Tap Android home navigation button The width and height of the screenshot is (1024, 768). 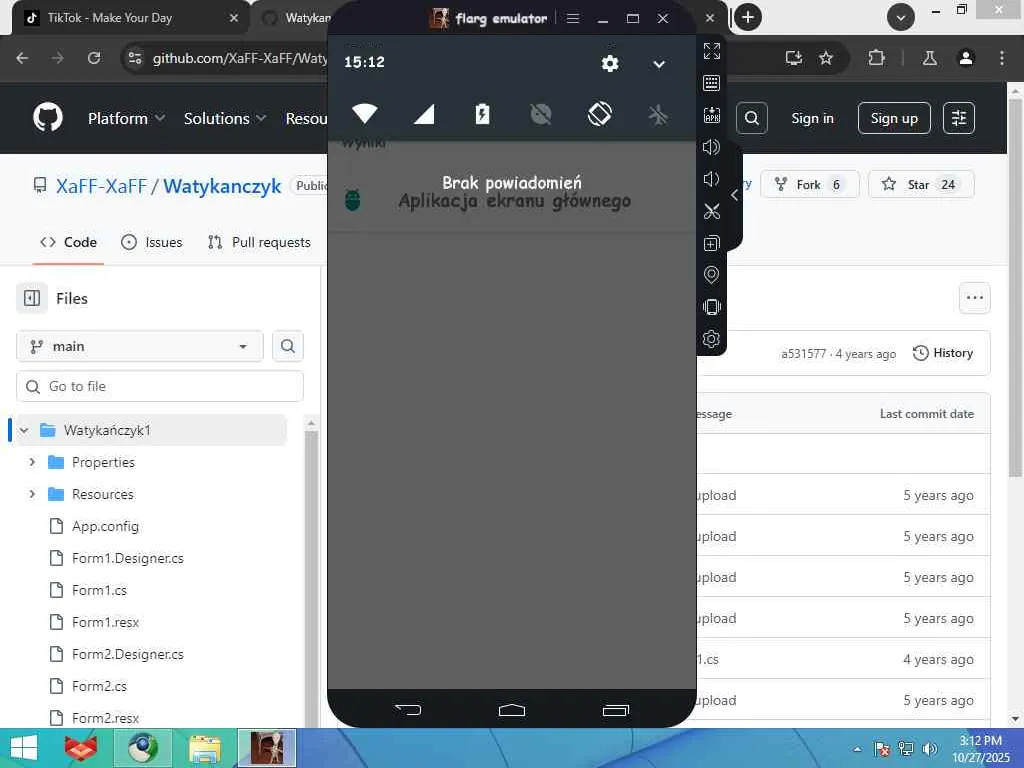click(x=511, y=710)
